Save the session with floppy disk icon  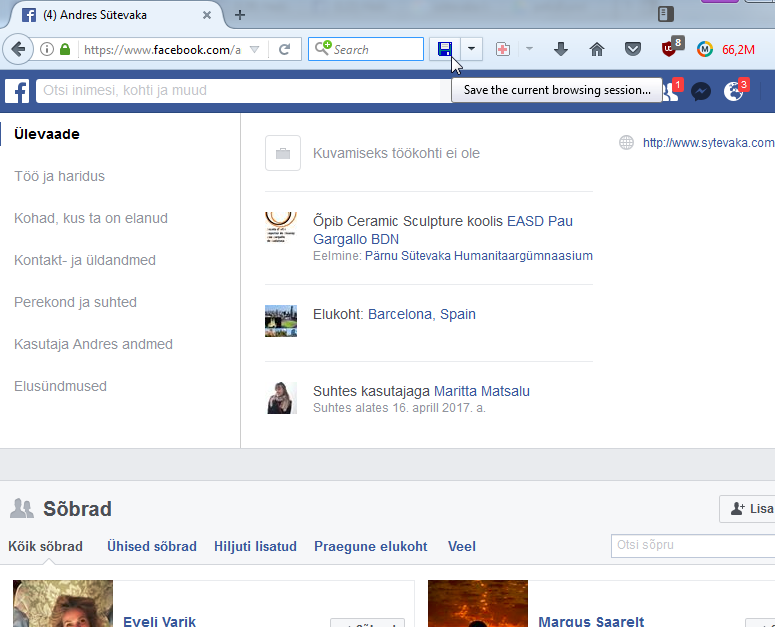pyautogui.click(x=445, y=49)
